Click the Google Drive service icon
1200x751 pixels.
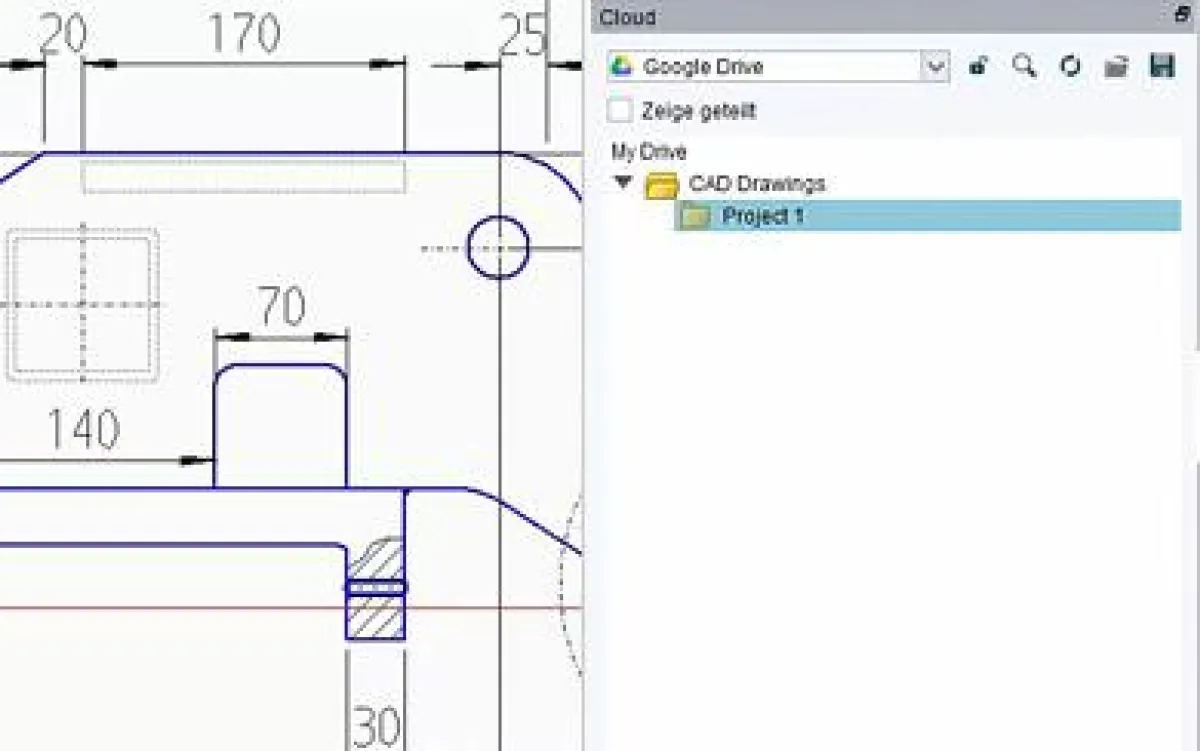(622, 66)
